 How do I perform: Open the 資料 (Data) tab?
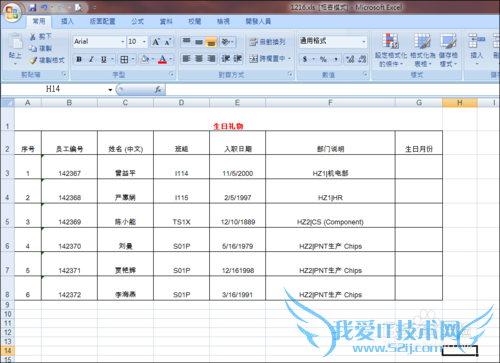coord(166,21)
